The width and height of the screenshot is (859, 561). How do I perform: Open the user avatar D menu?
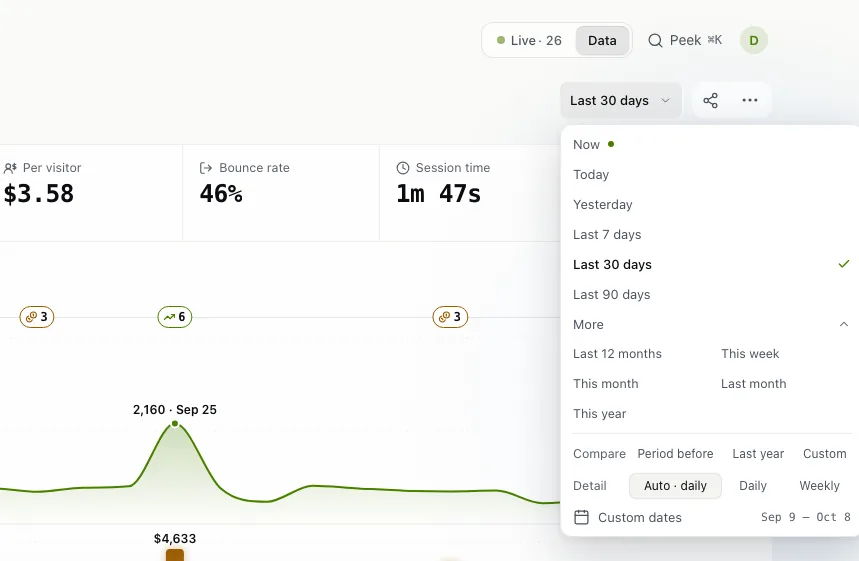point(754,41)
